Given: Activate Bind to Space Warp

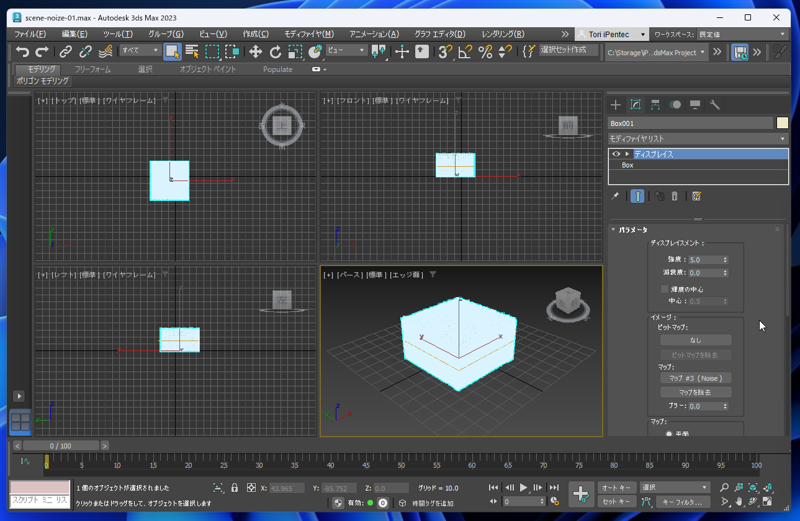Looking at the screenshot, I should click(105, 52).
